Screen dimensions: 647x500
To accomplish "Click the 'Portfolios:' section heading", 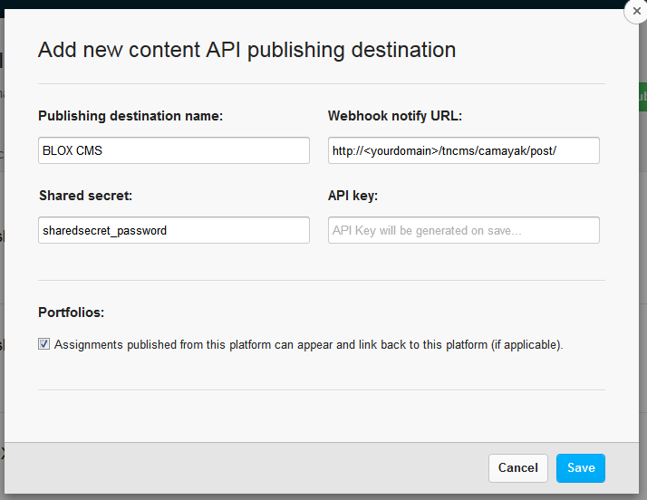I will coord(71,312).
